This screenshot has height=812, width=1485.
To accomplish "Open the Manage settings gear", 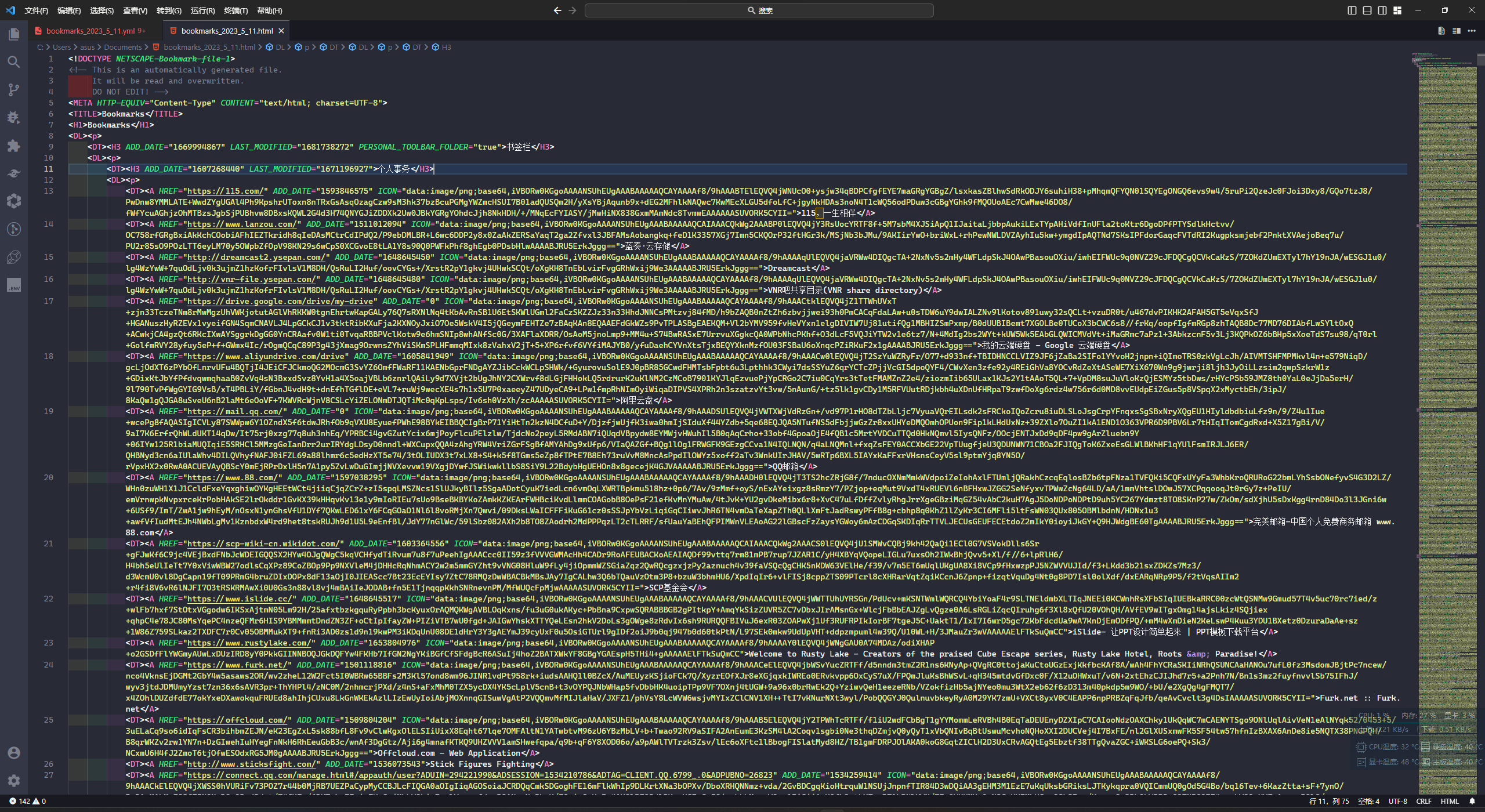I will [x=14, y=780].
